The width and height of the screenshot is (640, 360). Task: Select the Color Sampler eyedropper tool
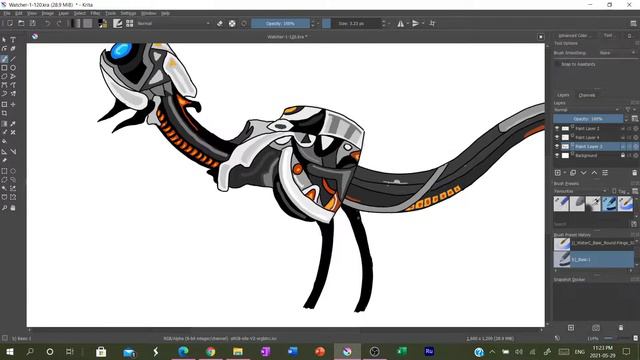point(13,124)
